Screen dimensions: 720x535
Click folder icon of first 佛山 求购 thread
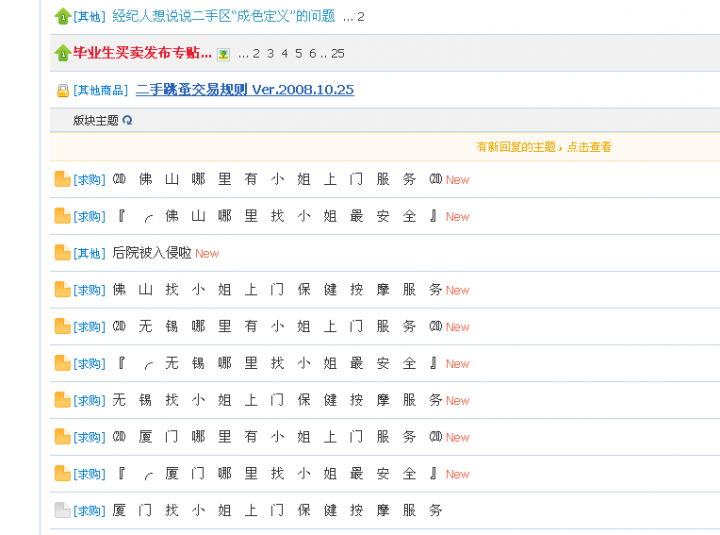62,180
